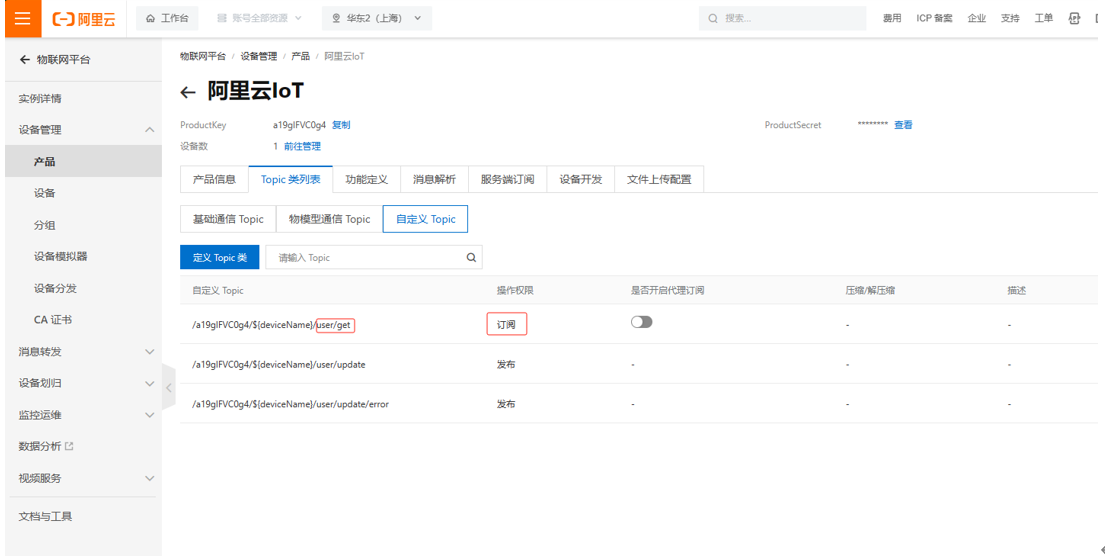Click the 前往管理 link
This screenshot has width=1105, height=556.
302,147
